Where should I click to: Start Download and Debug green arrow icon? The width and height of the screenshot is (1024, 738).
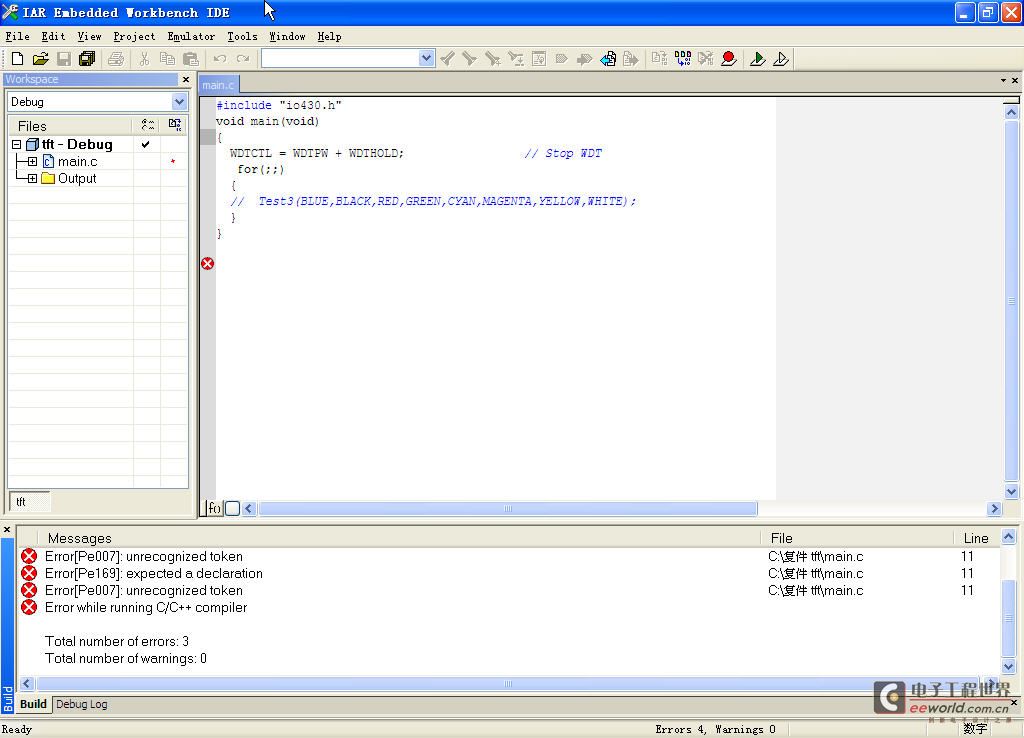coord(758,59)
